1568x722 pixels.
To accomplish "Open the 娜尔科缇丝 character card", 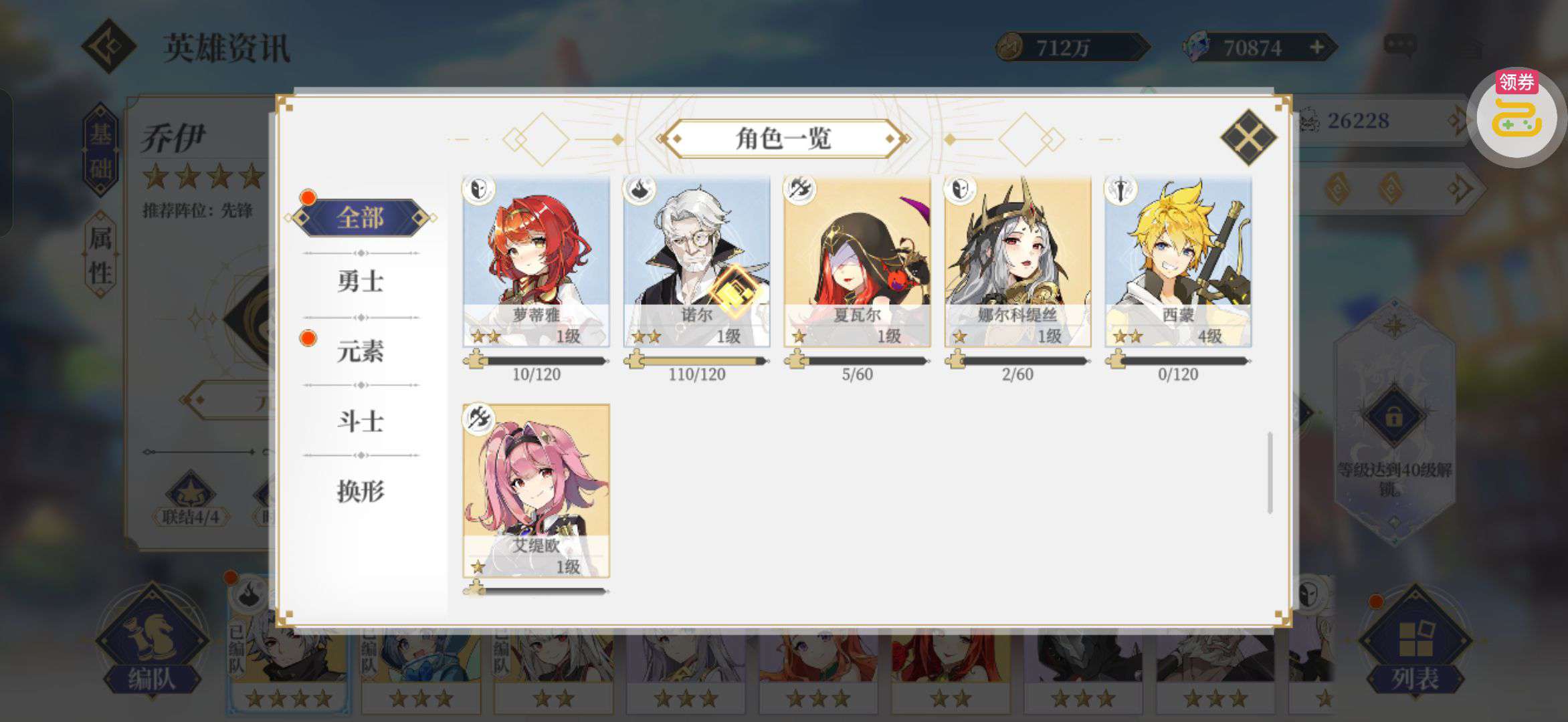I will click(1017, 262).
